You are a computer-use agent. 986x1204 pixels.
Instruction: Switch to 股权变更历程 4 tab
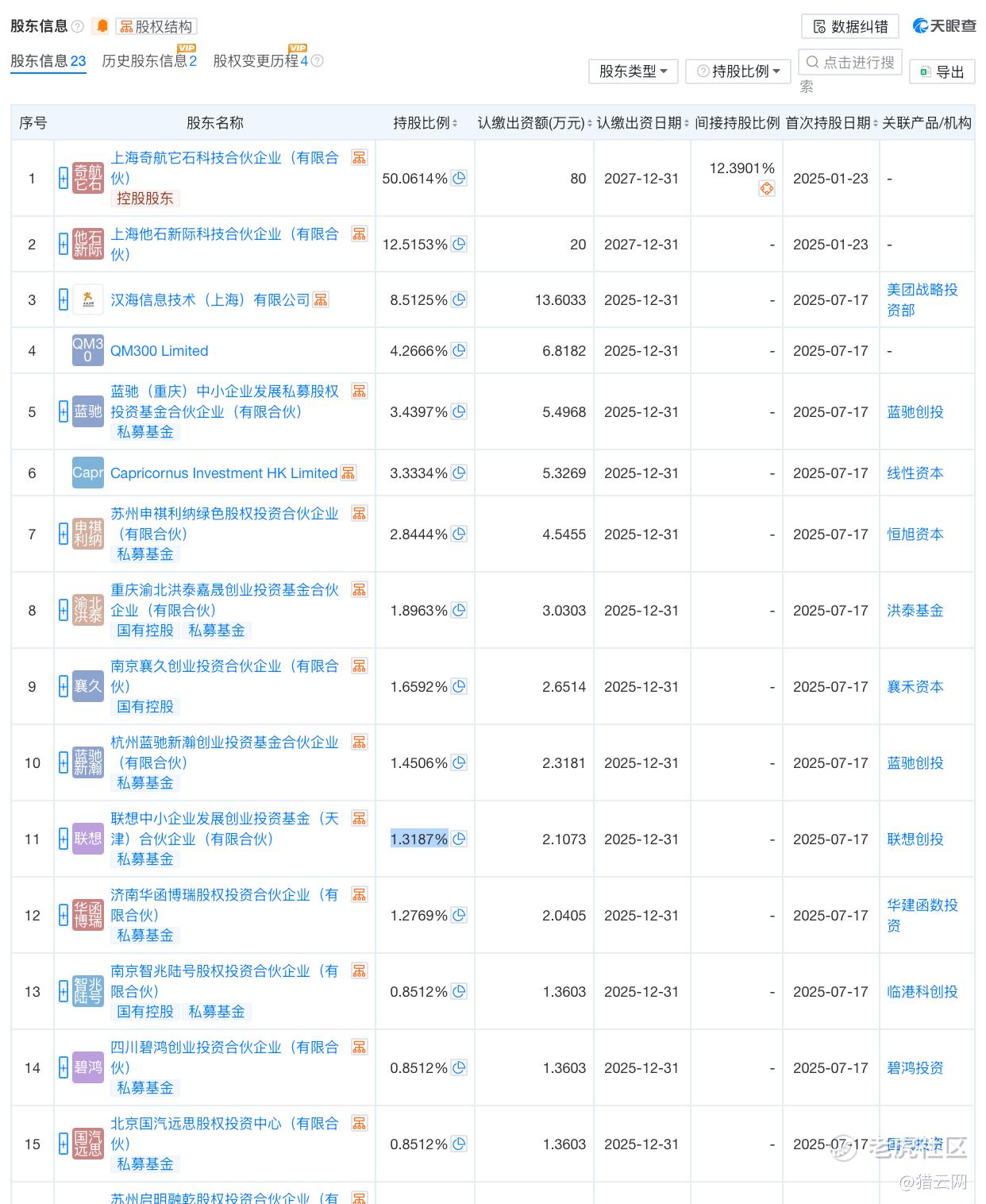260,61
